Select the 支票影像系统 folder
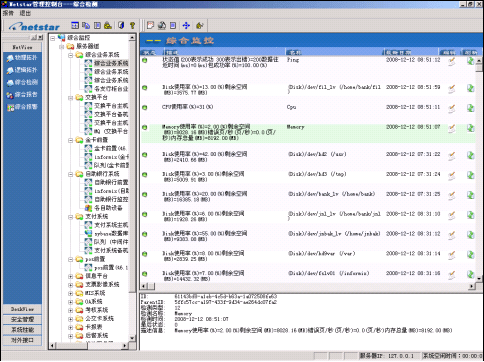This screenshot has height=362, width=484. [102, 285]
